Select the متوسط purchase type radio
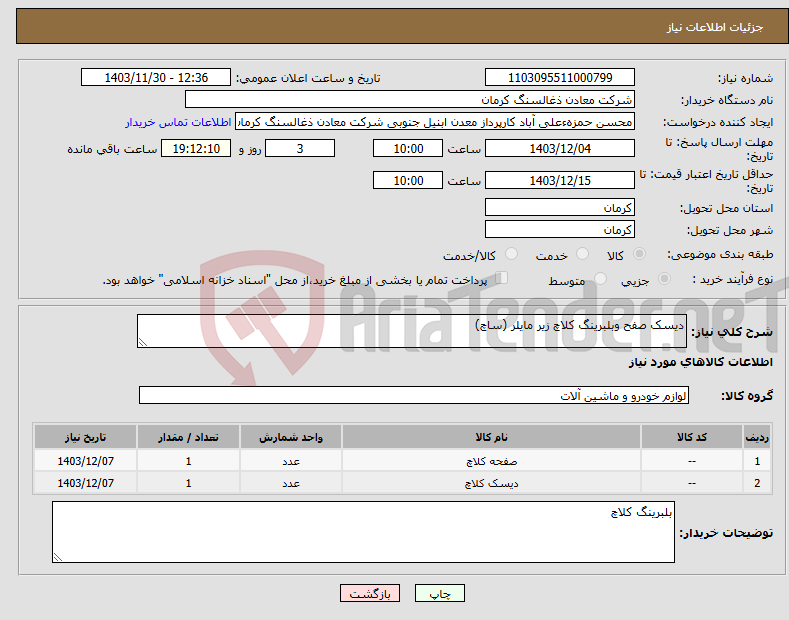Screen dimensions: 789x620 tap(600, 278)
